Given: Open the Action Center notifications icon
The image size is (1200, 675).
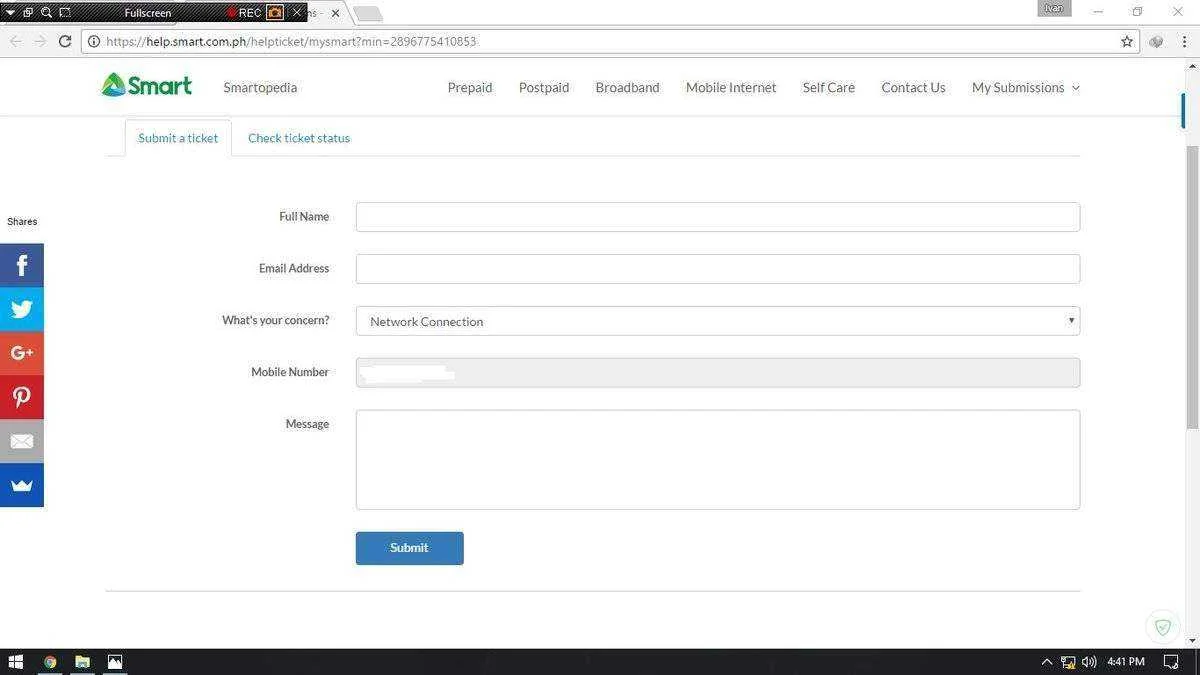Looking at the screenshot, I should [1172, 661].
